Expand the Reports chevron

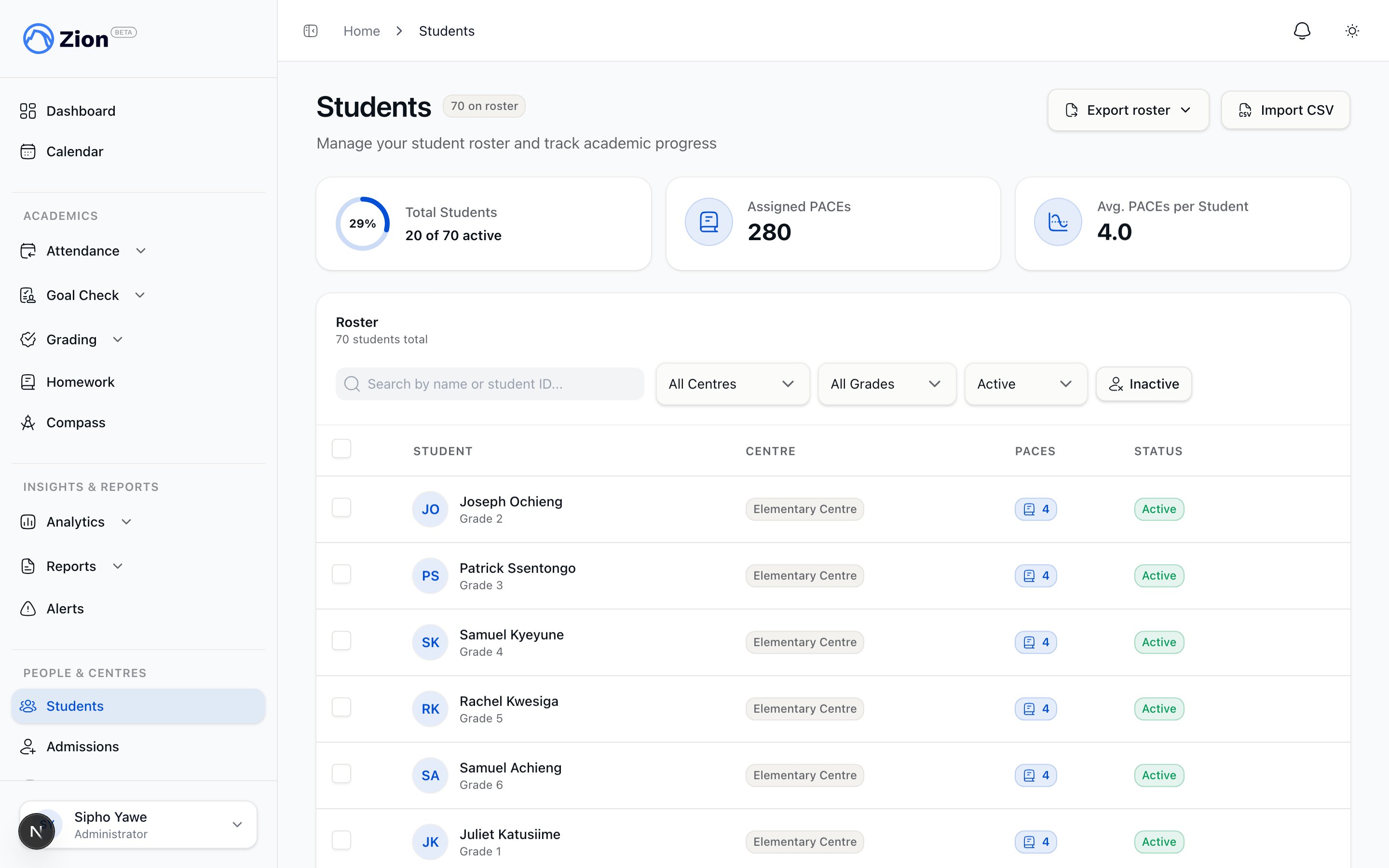point(118,566)
